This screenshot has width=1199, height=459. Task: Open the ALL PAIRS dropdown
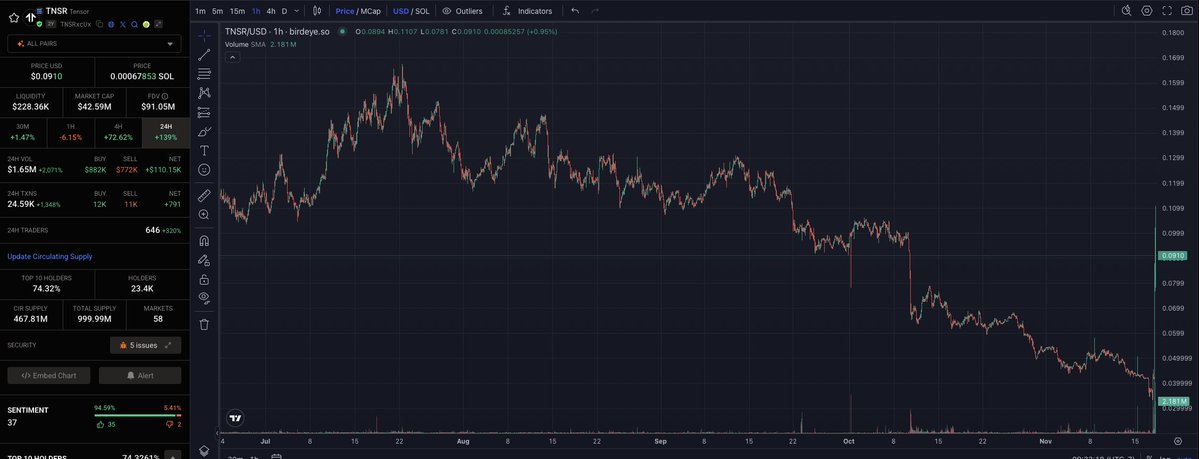[94, 44]
